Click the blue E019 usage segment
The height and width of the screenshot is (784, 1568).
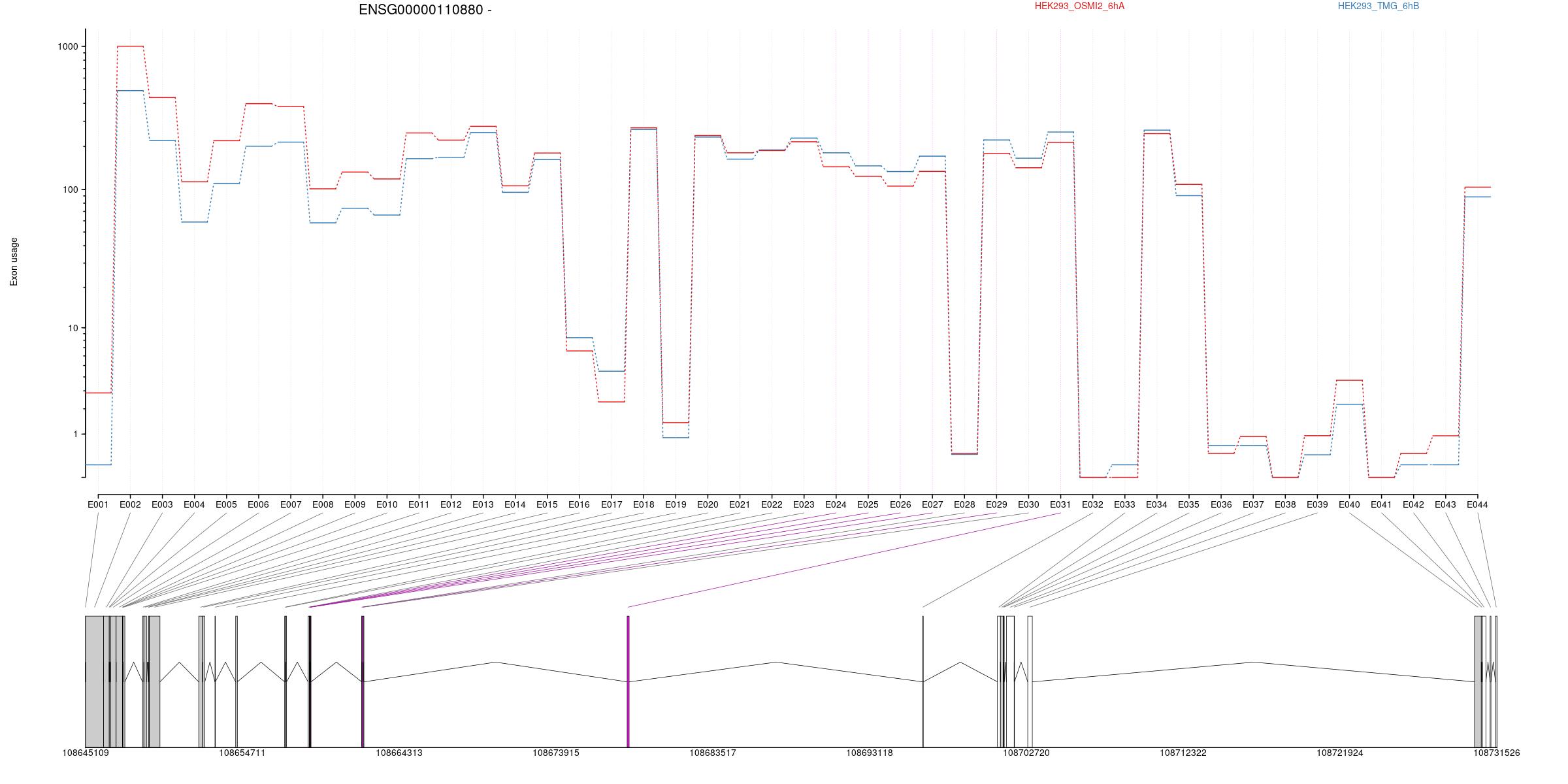click(676, 438)
